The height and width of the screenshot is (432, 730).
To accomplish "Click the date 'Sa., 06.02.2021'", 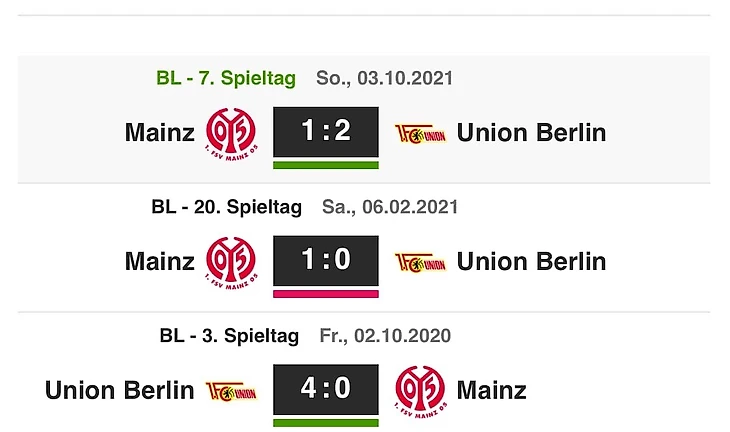I will click(x=390, y=207).
